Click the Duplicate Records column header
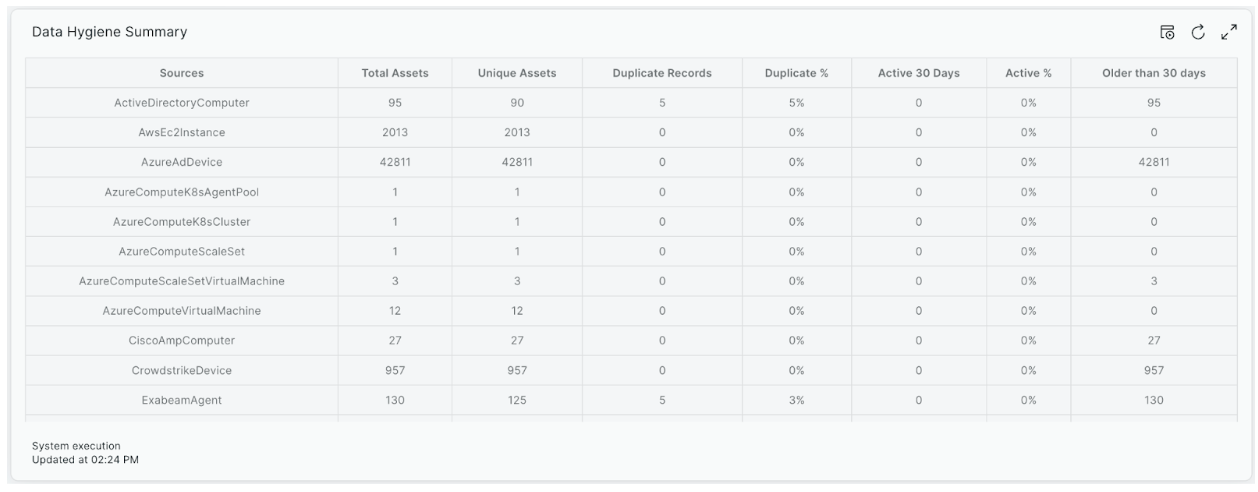Screen dimensions: 1258x492 pyautogui.click(x=662, y=73)
